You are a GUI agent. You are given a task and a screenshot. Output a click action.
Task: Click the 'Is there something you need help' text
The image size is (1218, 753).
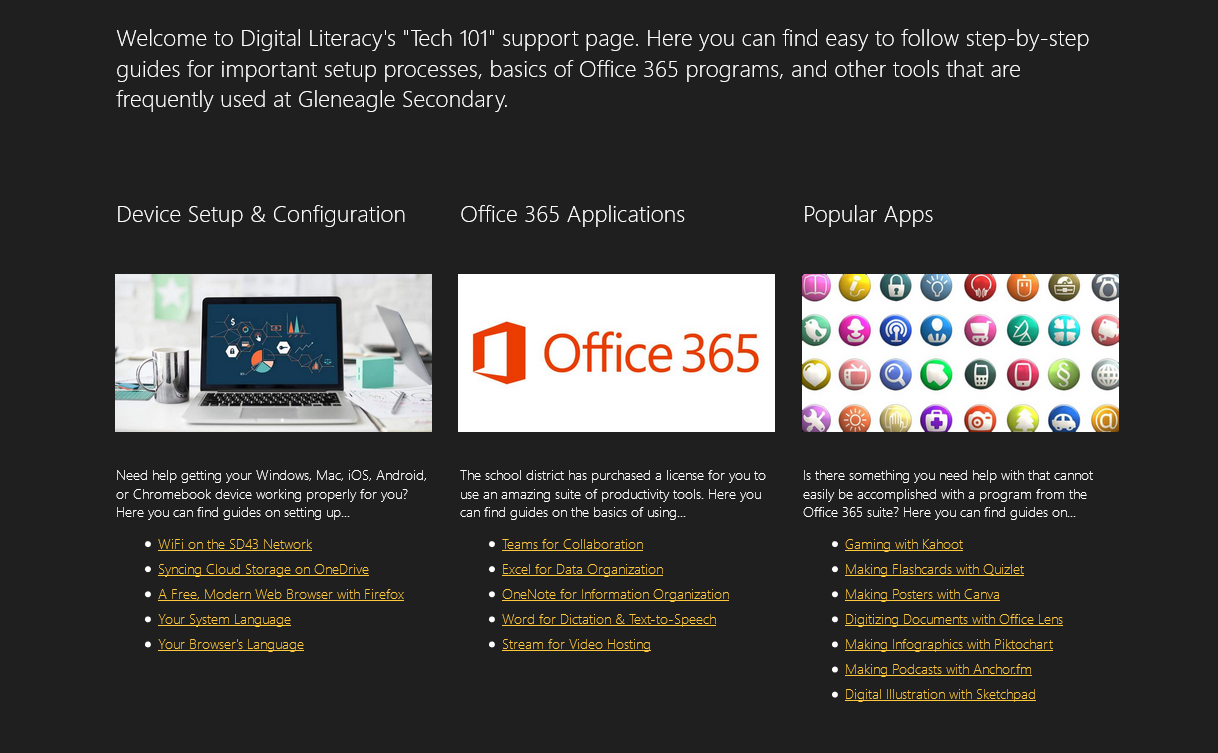[948, 494]
